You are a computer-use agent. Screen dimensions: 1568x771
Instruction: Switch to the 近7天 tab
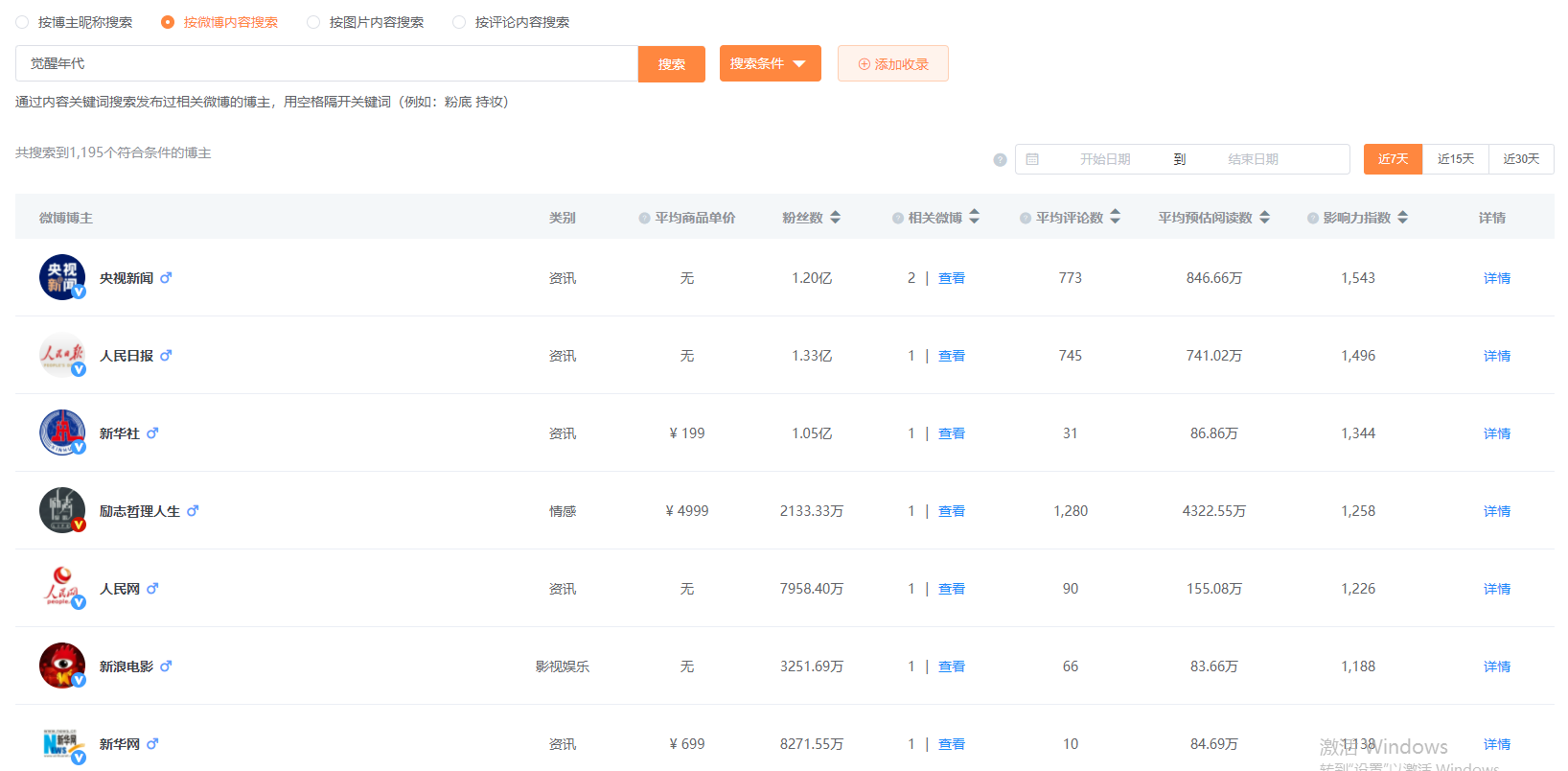(1394, 159)
